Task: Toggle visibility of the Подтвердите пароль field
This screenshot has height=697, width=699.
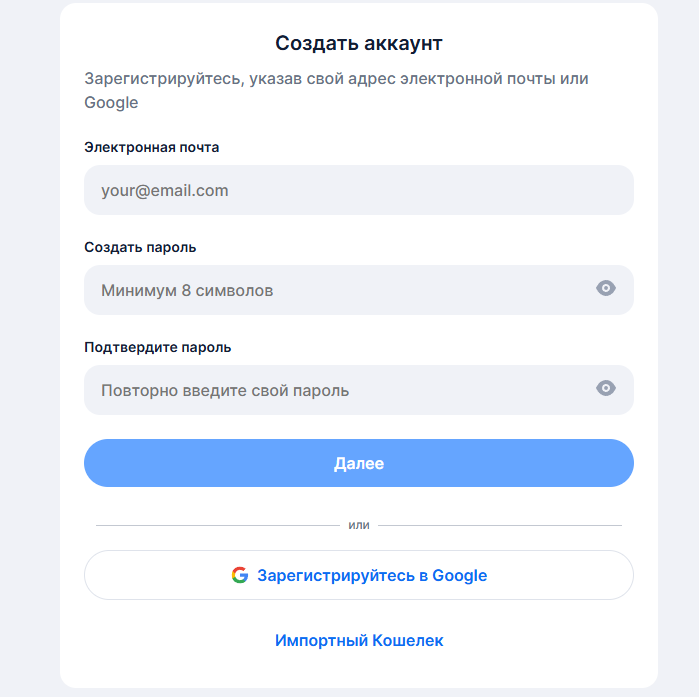Action: pos(606,389)
